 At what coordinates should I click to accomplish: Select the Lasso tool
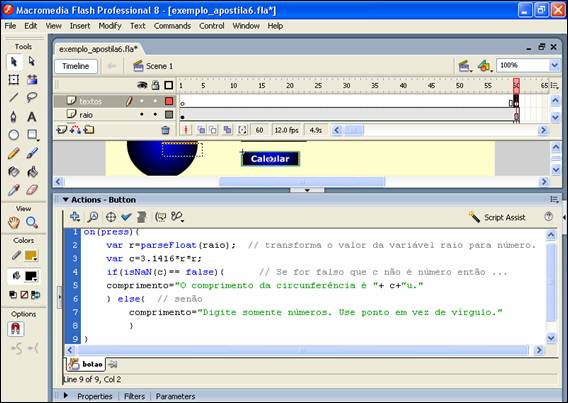32,97
